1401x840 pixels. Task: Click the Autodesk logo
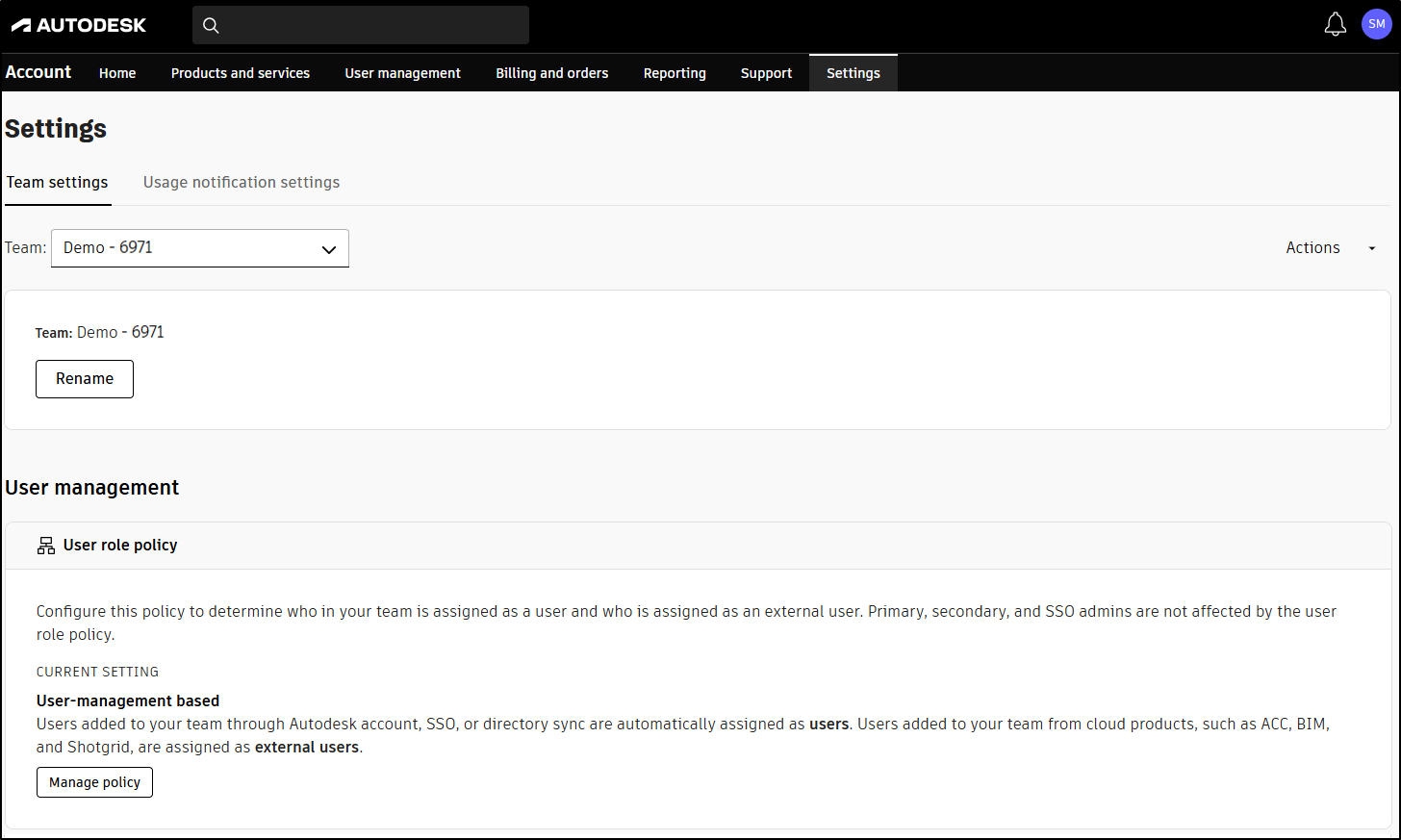point(79,25)
